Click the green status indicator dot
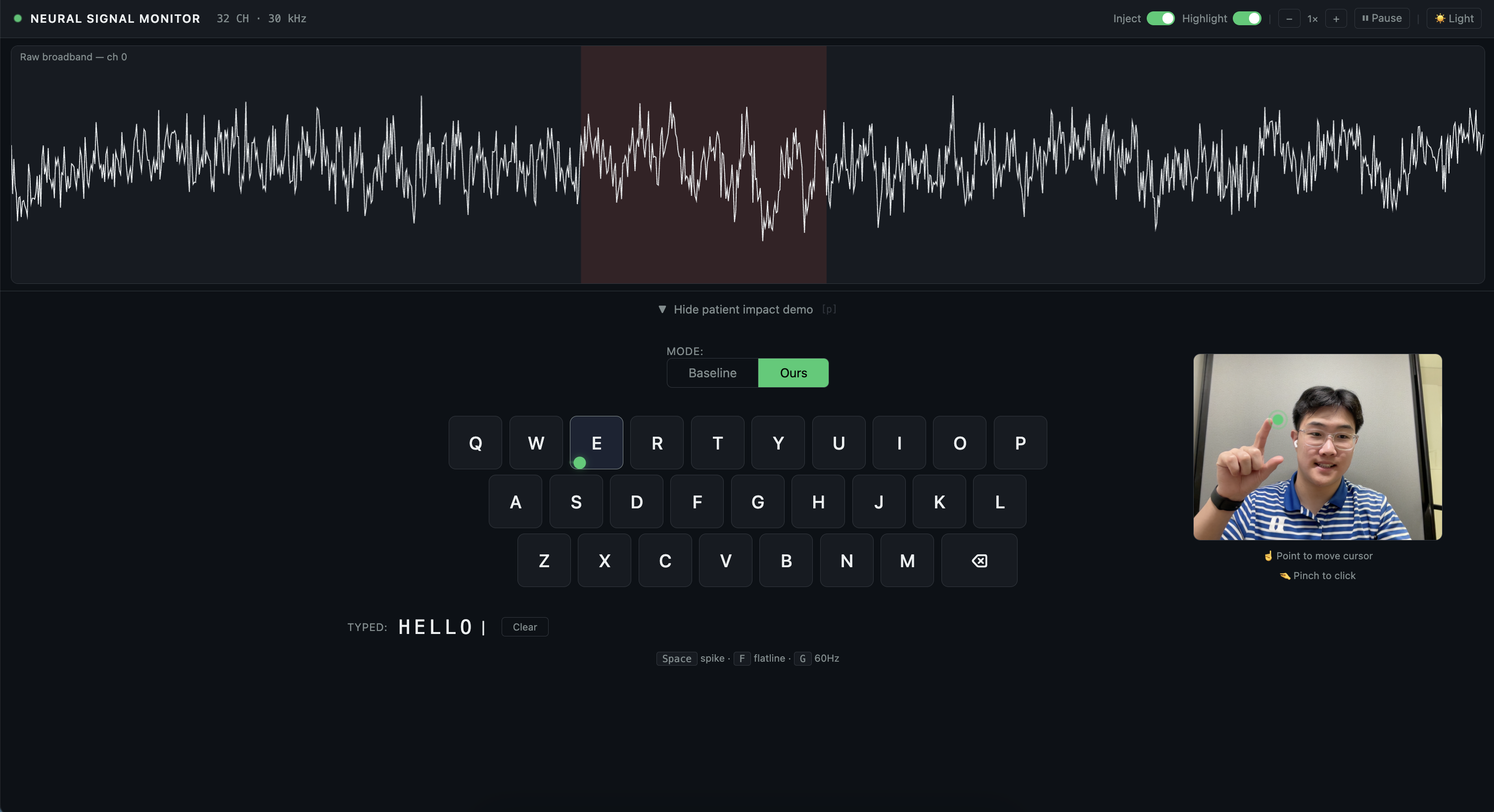This screenshot has height=812, width=1494. point(18,19)
